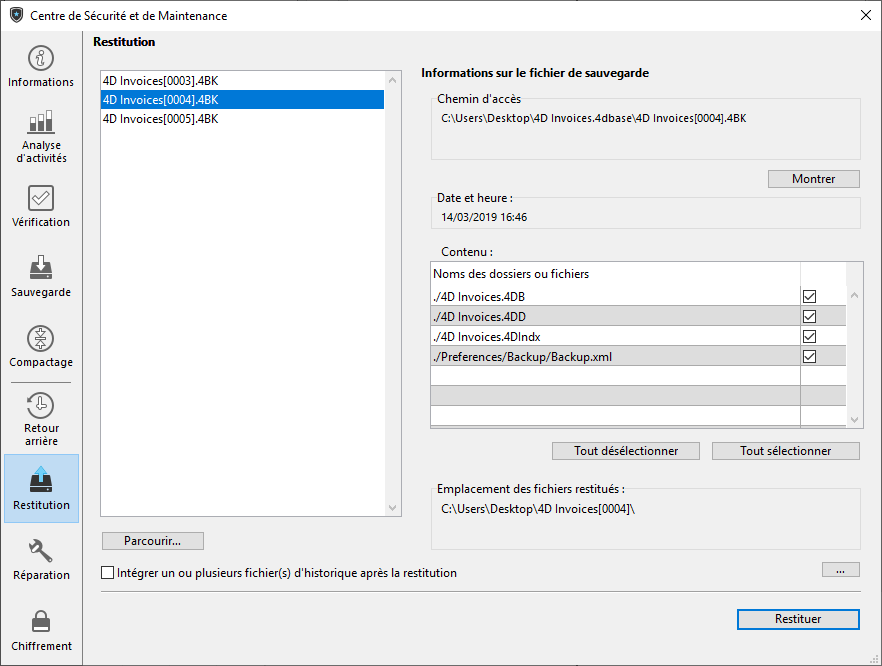
Task: Open the Retour arrière page
Action: click(41, 405)
